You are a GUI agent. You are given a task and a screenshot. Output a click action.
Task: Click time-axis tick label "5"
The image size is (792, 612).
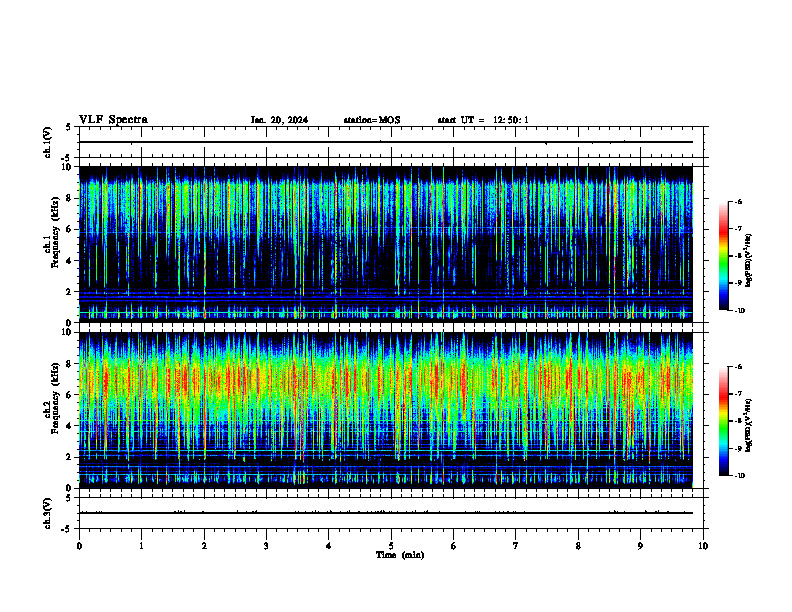tap(391, 546)
